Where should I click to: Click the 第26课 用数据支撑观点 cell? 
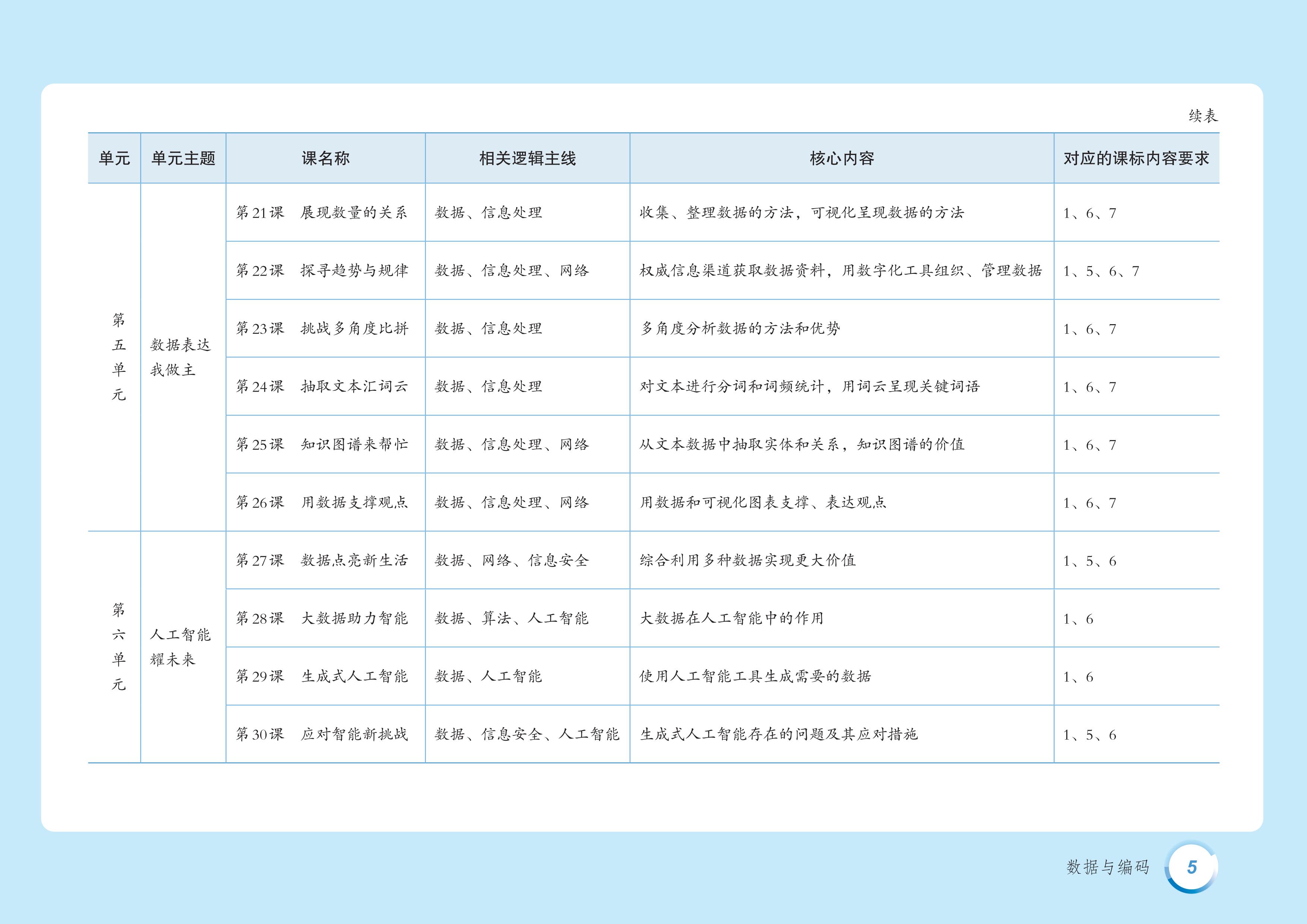pyautogui.click(x=322, y=502)
